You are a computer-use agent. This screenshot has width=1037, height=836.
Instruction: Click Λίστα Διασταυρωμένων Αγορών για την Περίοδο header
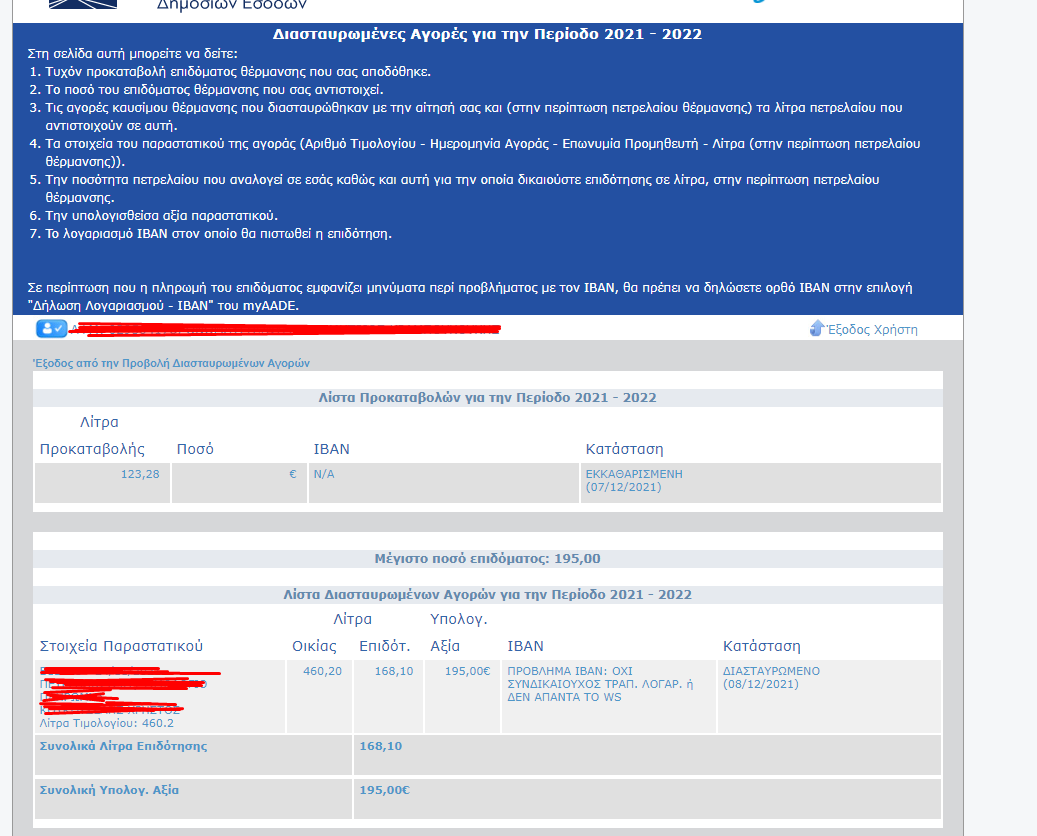[487, 595]
